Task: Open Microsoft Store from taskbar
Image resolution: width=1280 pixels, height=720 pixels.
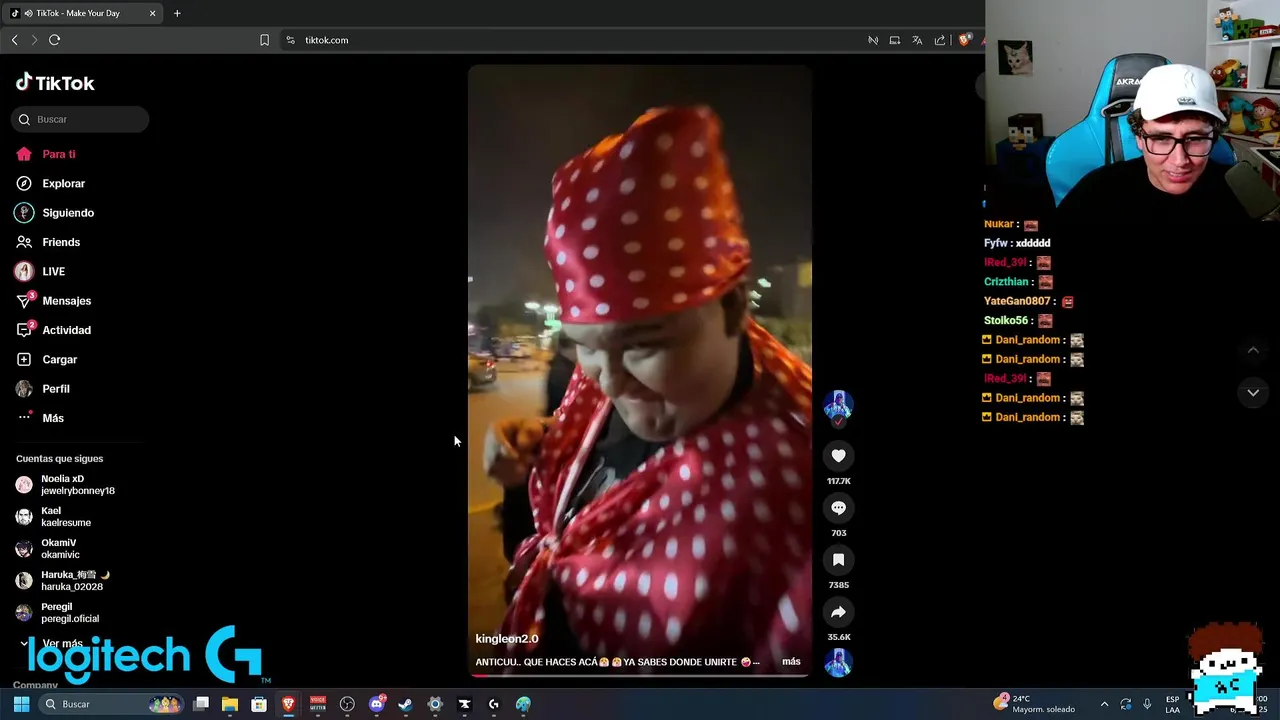Action: [x=259, y=704]
